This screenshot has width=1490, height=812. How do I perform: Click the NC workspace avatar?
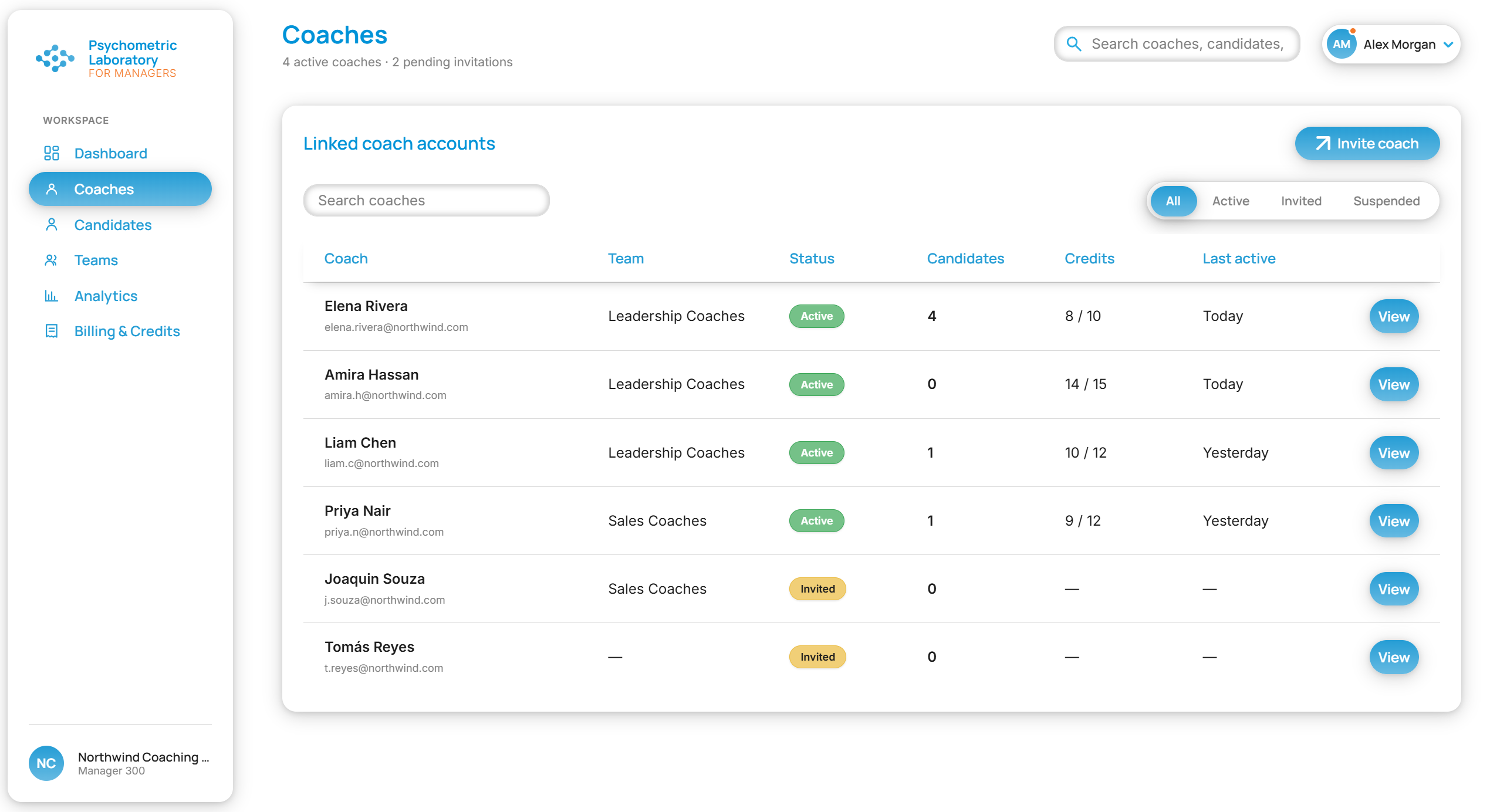pos(46,763)
